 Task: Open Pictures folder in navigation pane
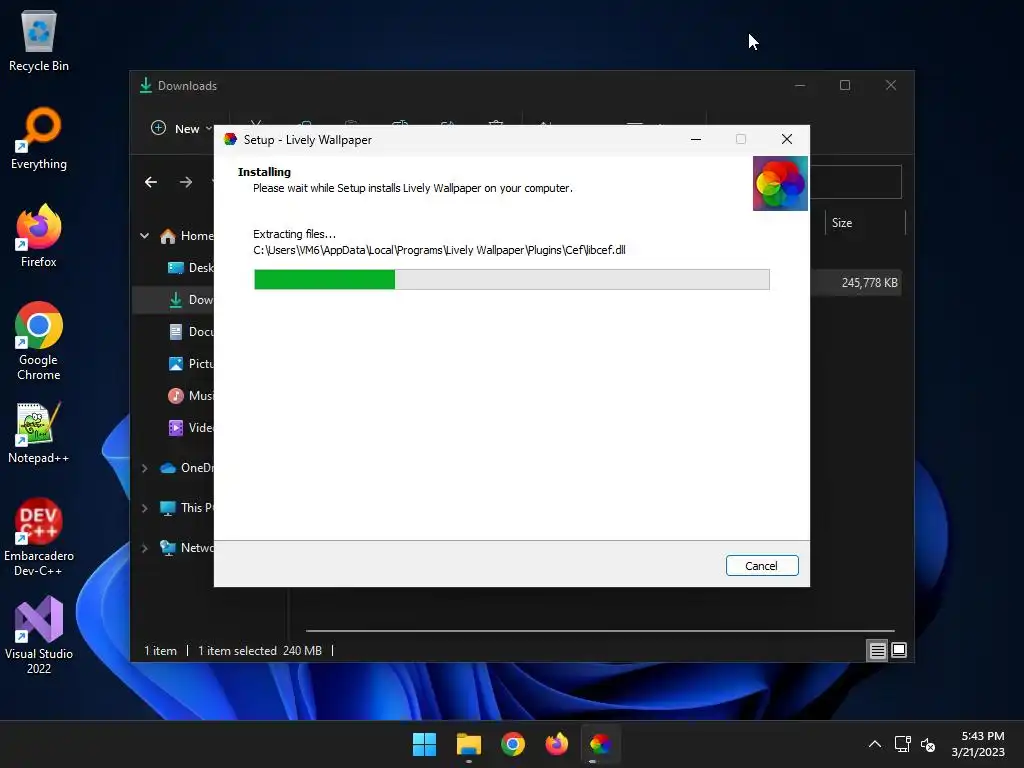point(191,364)
